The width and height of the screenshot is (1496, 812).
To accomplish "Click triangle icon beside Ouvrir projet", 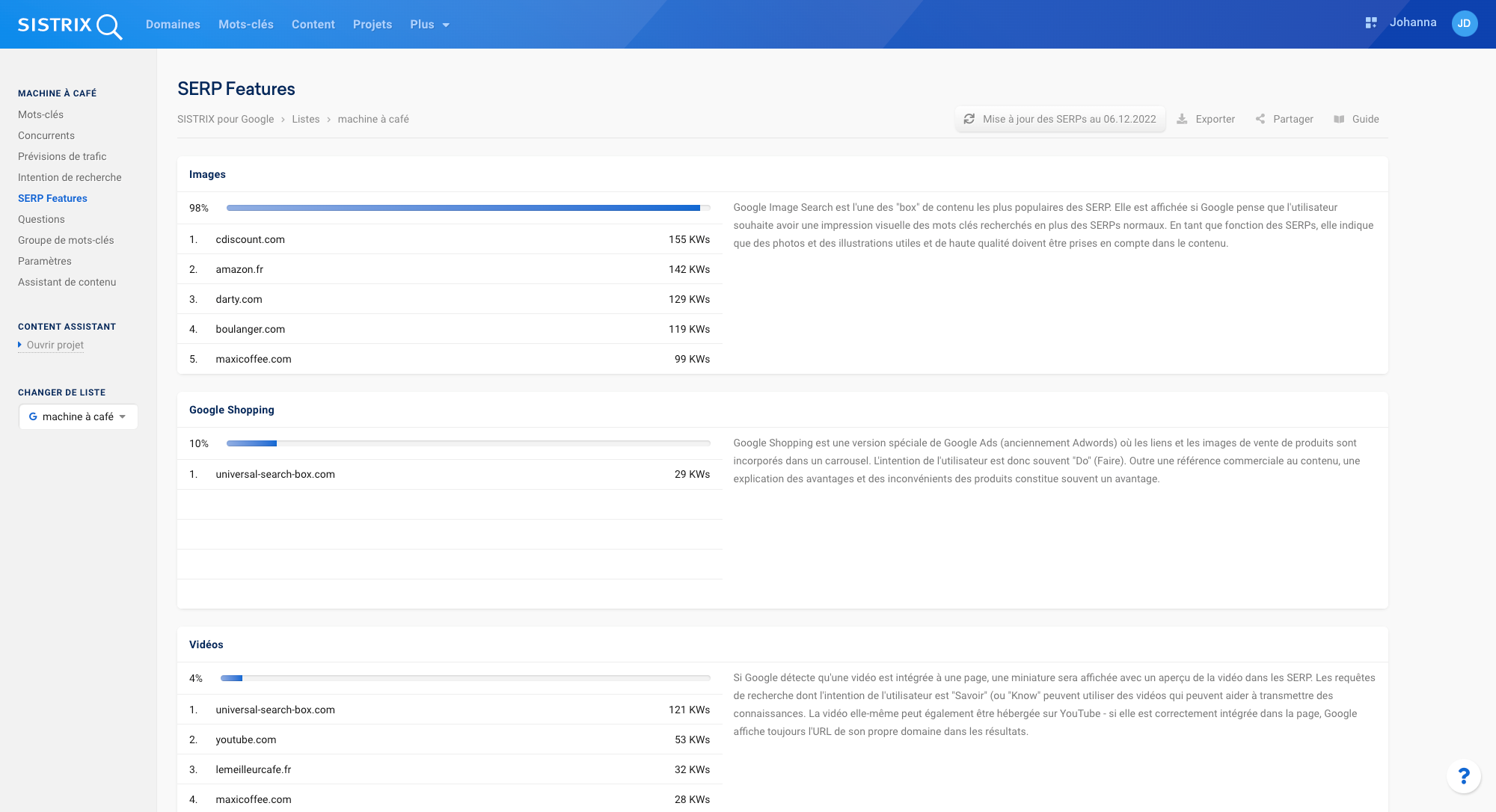I will coord(20,345).
